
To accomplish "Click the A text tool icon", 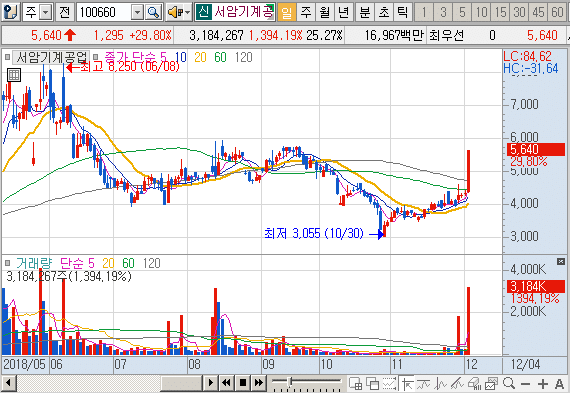I will pyautogui.click(x=559, y=384).
